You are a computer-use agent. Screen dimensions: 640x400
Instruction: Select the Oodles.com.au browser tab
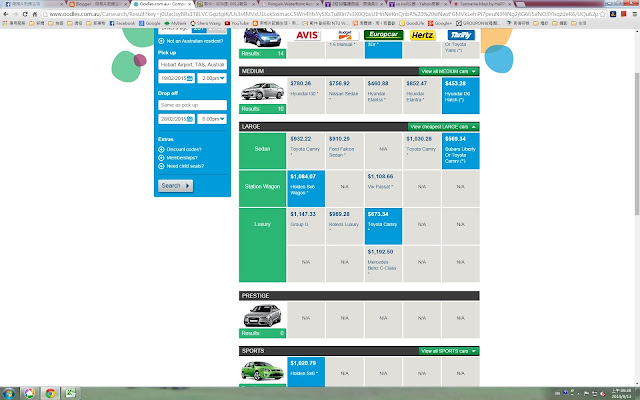pyautogui.click(x=162, y=4)
